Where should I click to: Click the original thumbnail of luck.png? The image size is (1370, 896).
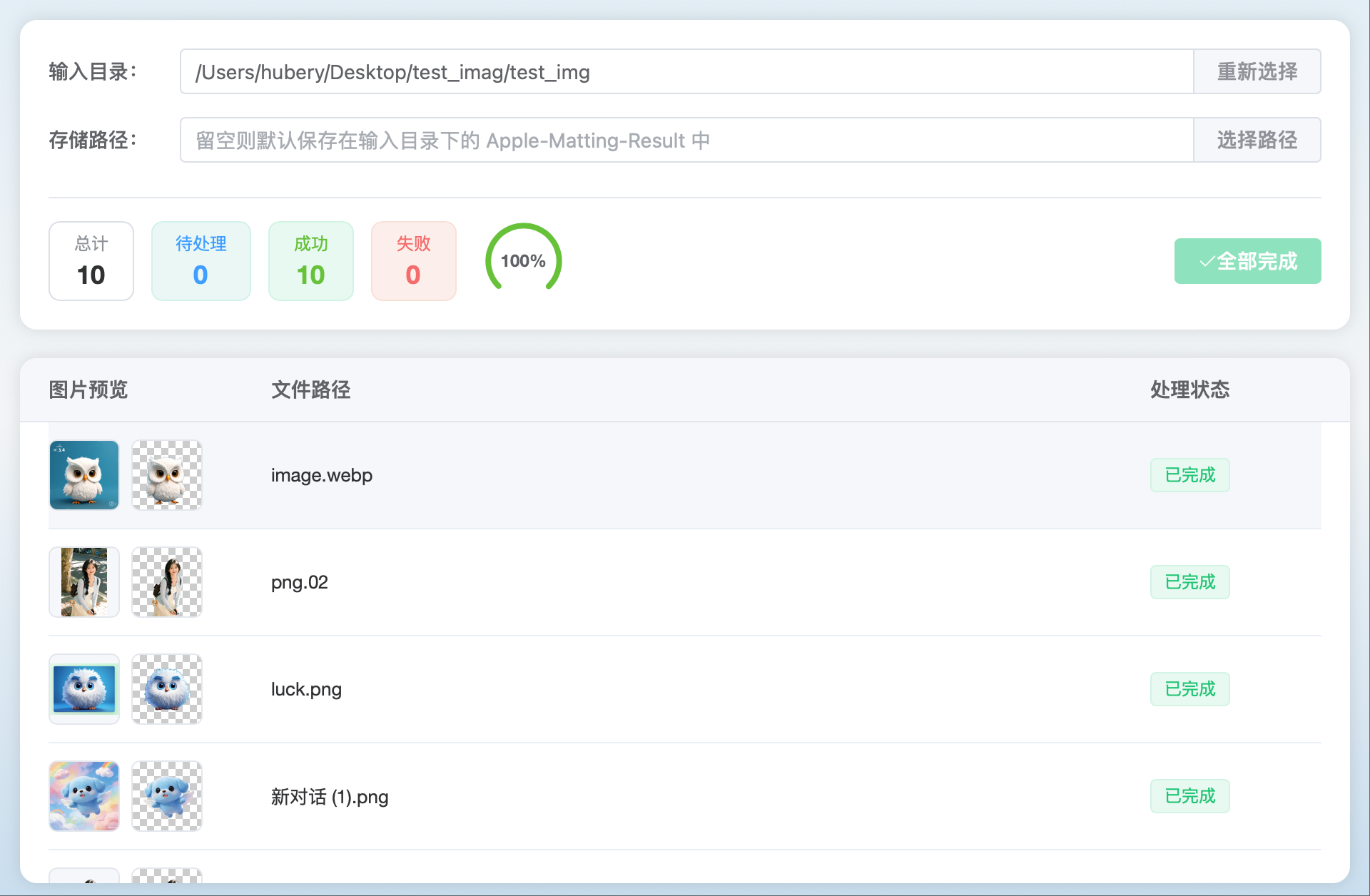click(x=84, y=689)
